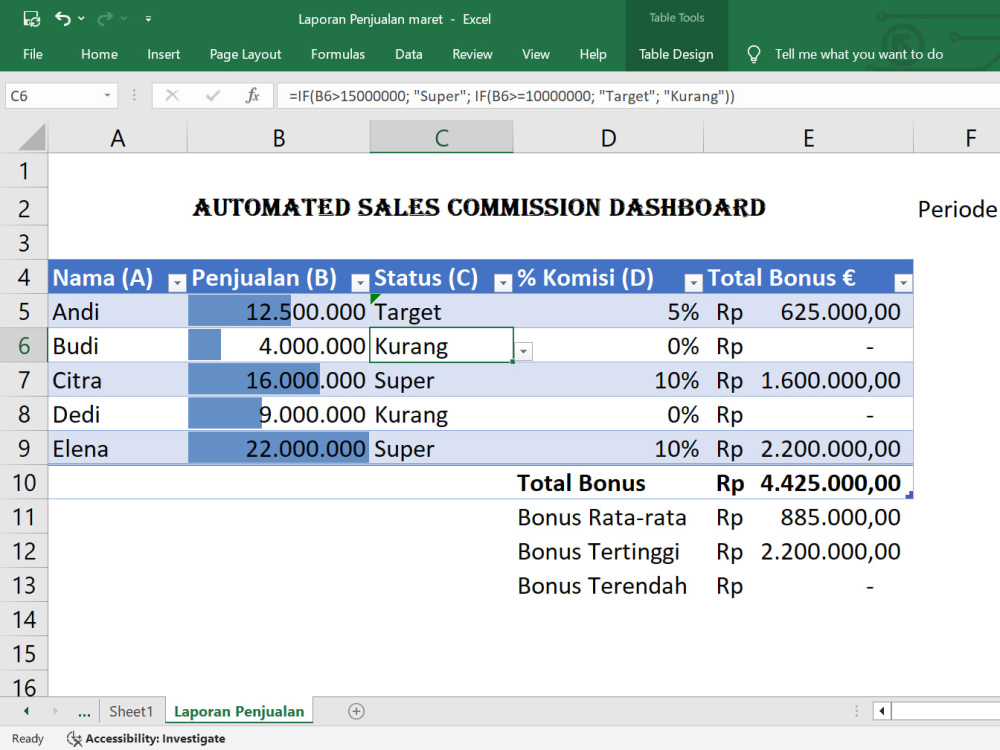Click the Tell me lightbulb icon
The width and height of the screenshot is (1000, 750).
tap(753, 54)
